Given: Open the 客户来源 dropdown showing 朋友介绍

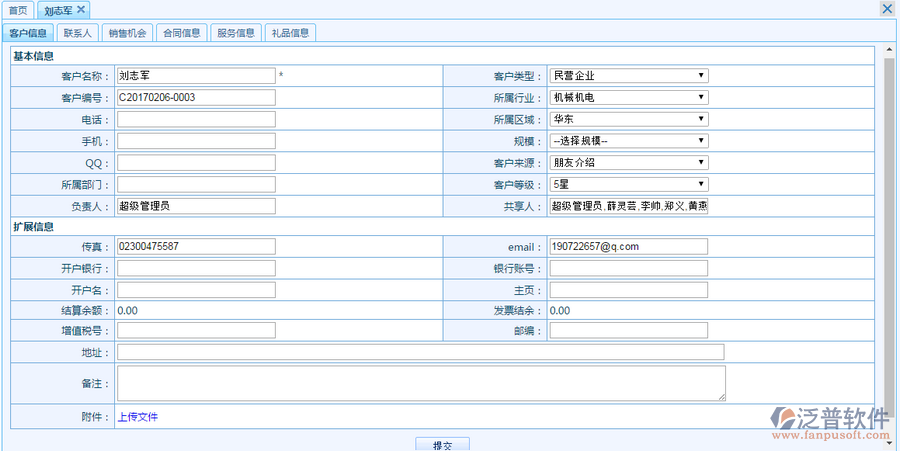Looking at the screenshot, I should pyautogui.click(x=629, y=162).
